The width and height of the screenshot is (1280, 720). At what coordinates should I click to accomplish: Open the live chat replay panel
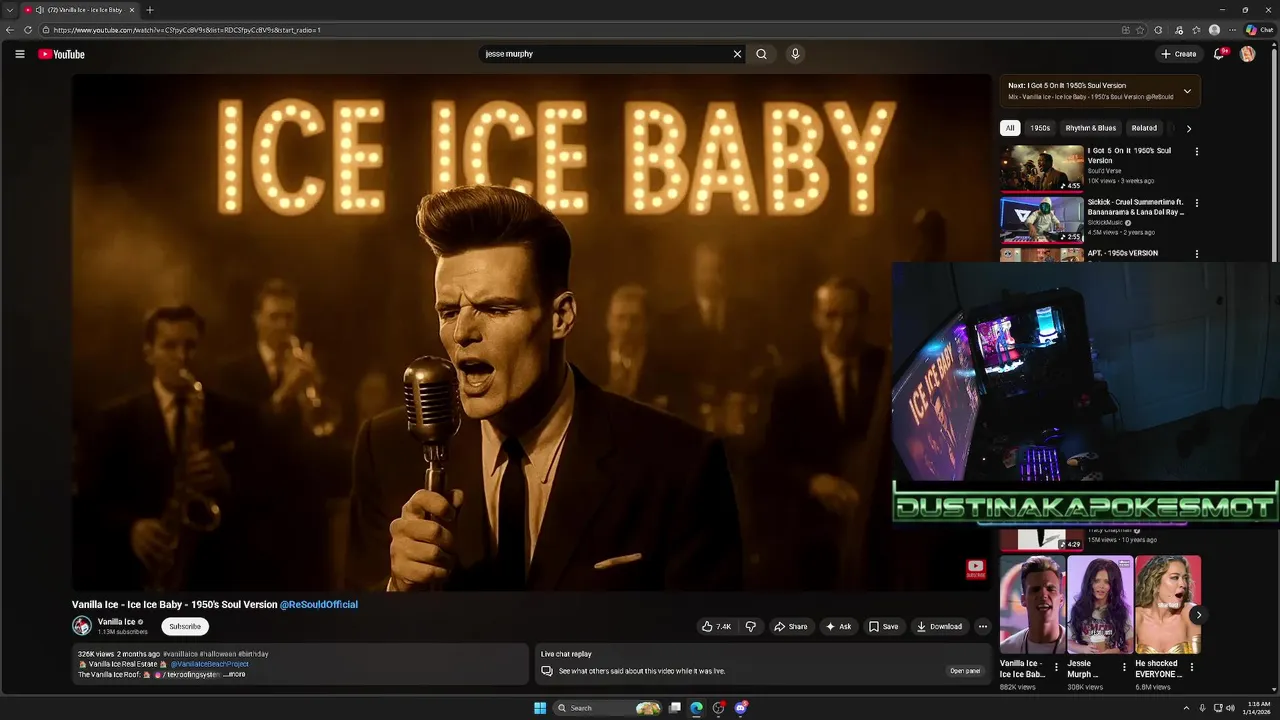tap(965, 671)
